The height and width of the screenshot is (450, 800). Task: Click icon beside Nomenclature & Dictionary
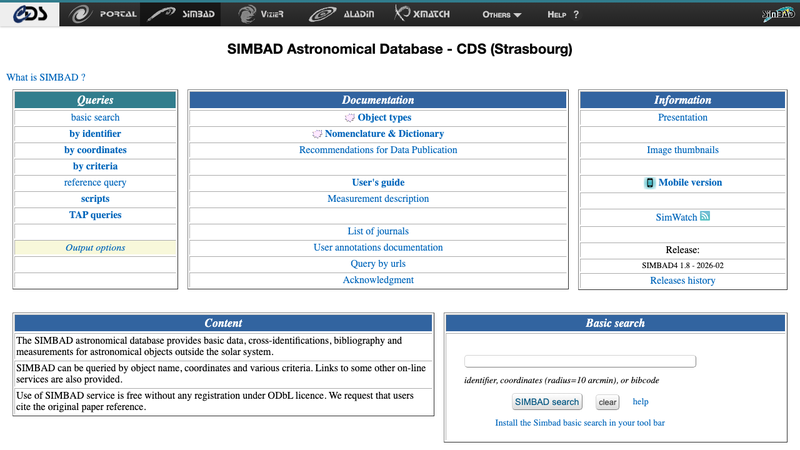point(317,134)
